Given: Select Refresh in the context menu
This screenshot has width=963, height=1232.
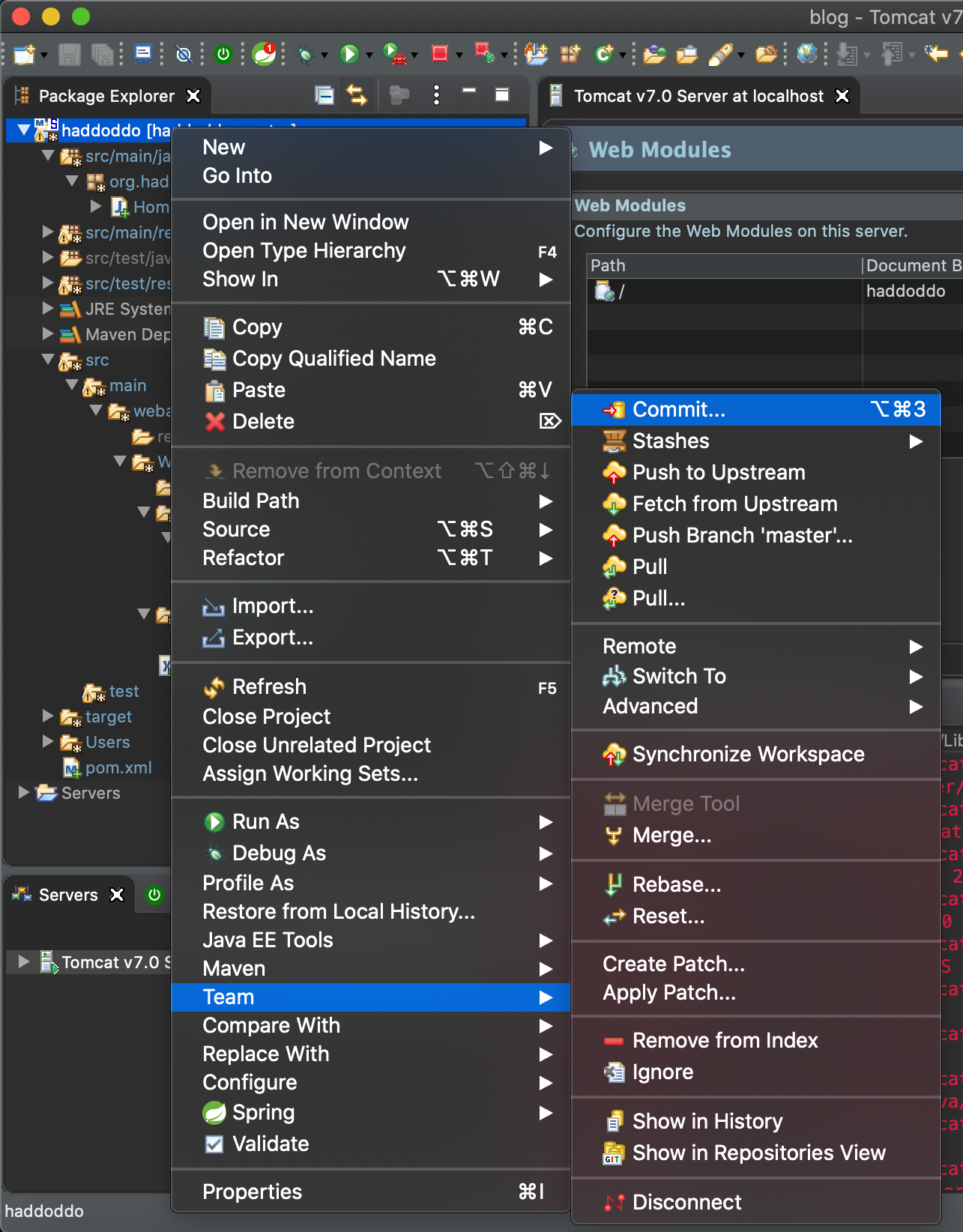Looking at the screenshot, I should click(370, 686).
